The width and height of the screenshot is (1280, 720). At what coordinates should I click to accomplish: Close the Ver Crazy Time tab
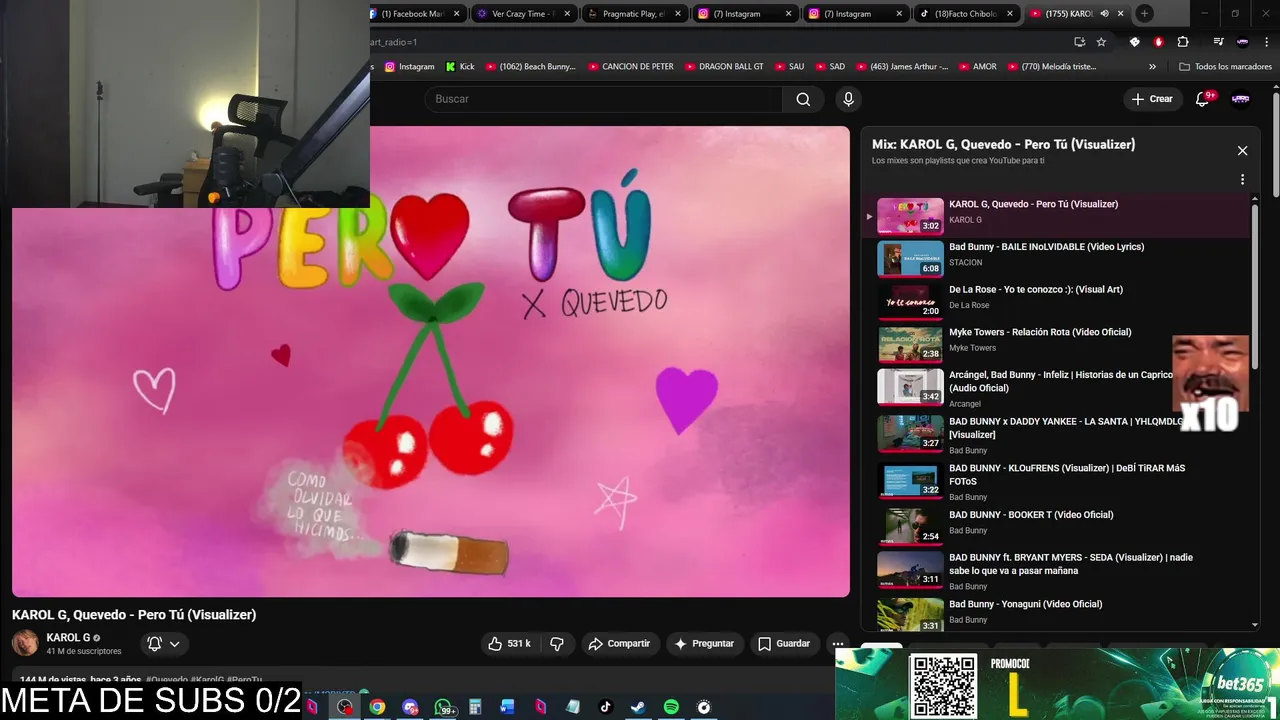(567, 14)
